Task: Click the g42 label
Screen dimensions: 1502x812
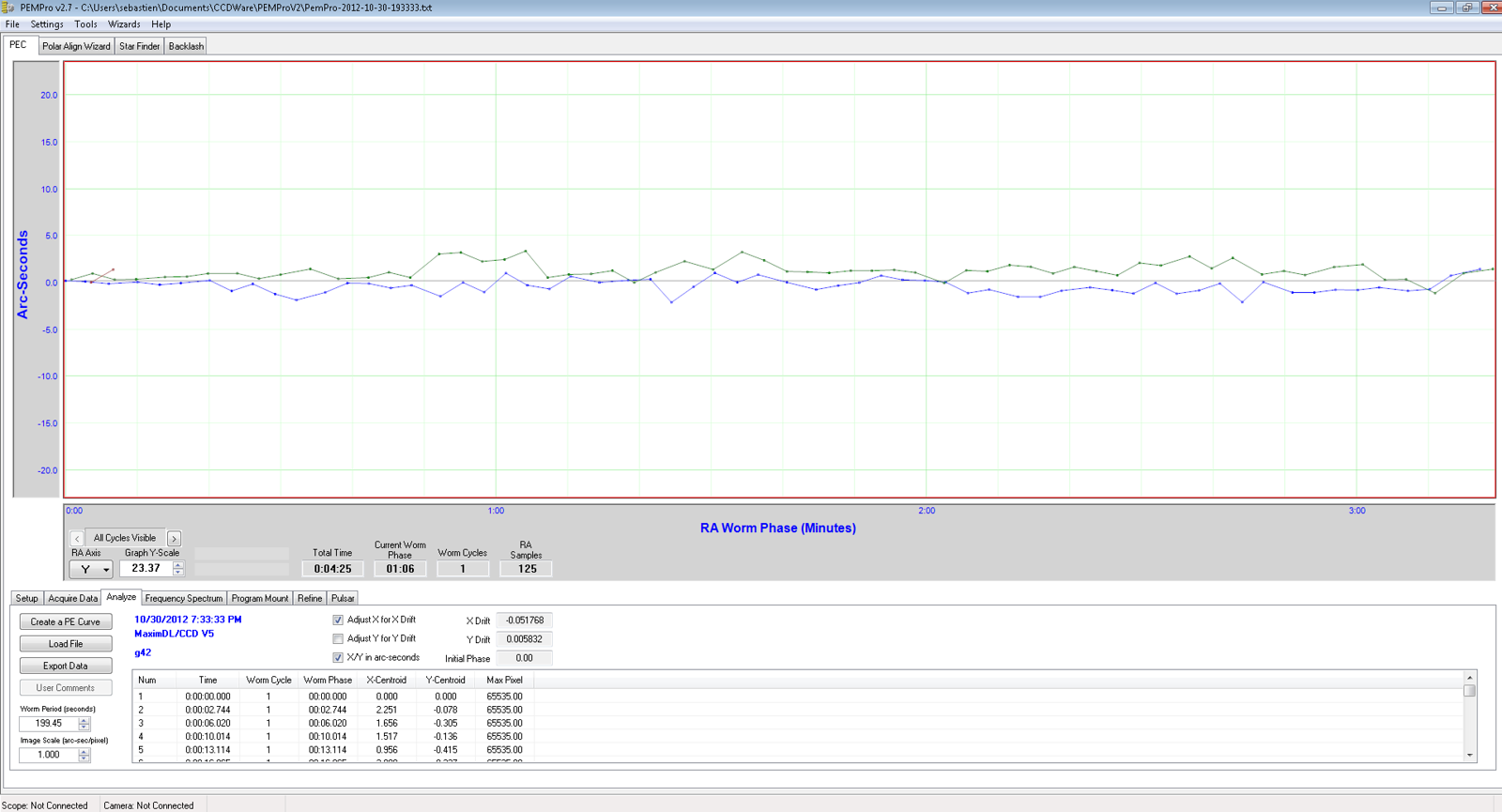Action: click(143, 652)
